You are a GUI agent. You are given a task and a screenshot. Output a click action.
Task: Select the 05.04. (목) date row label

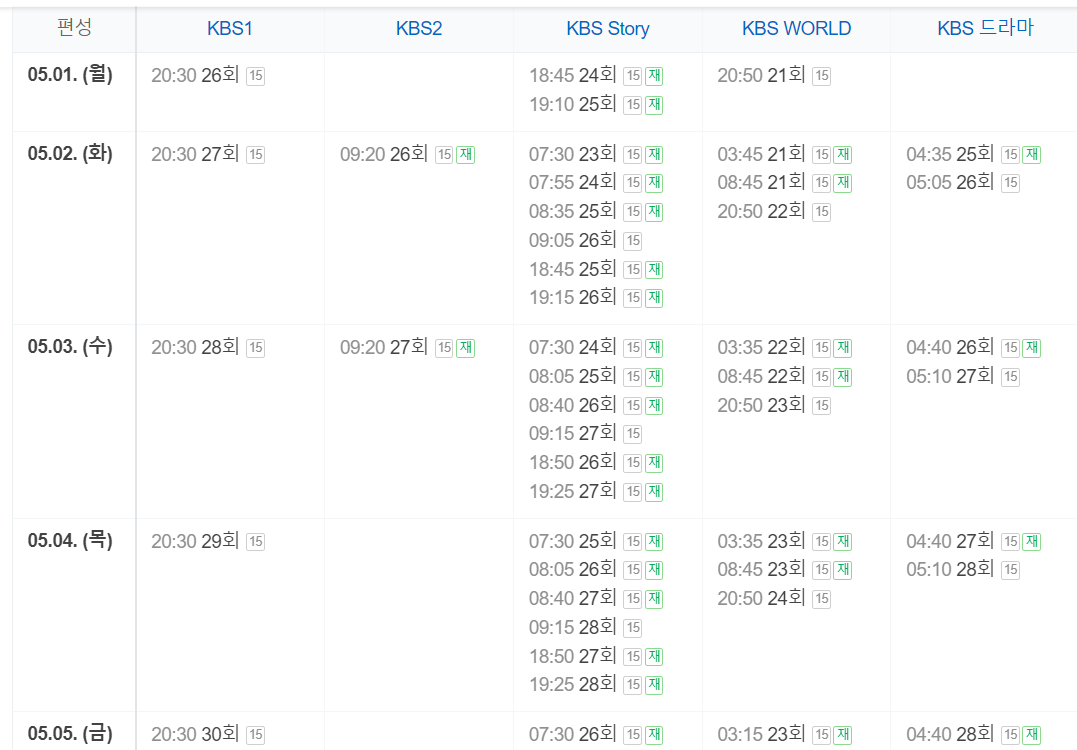pos(70,541)
